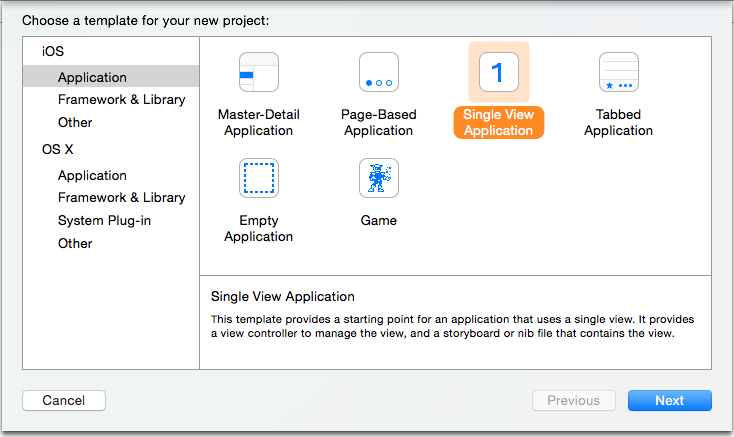This screenshot has width=734, height=437.
Task: Choose the Page-Based Application icon
Action: point(379,72)
